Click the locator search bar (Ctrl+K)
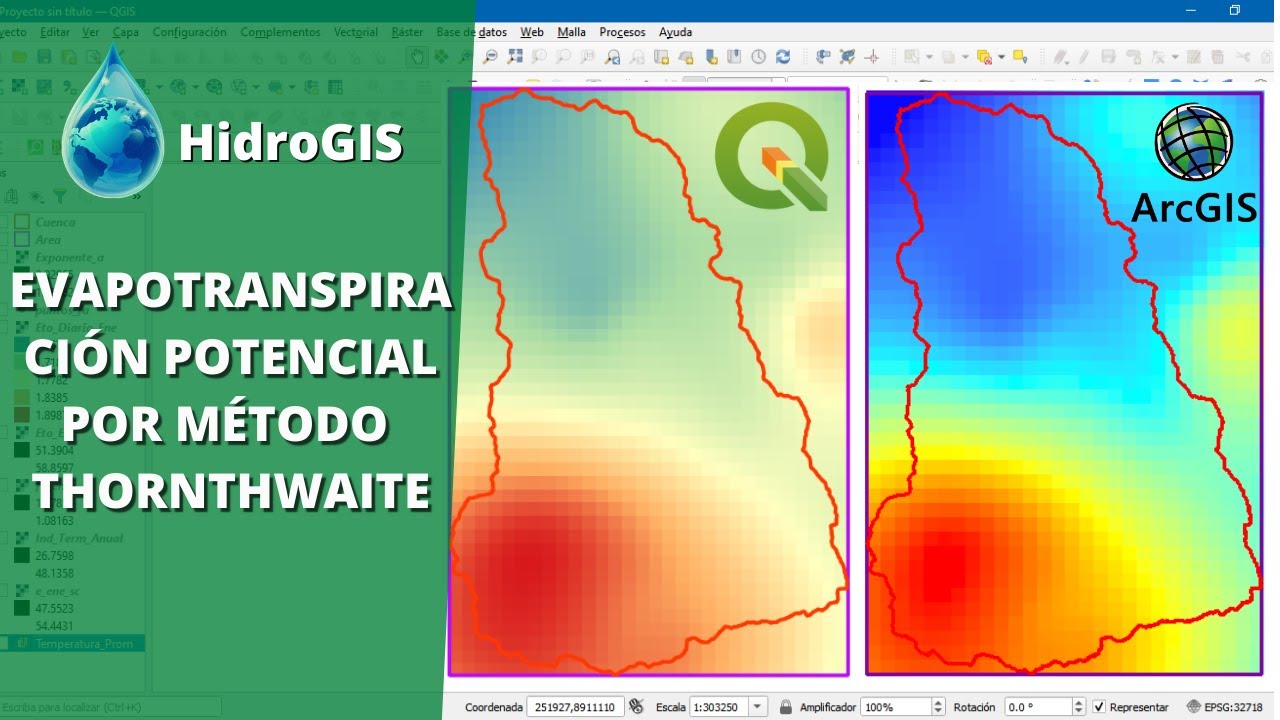This screenshot has height=720, width=1280. pos(110,707)
